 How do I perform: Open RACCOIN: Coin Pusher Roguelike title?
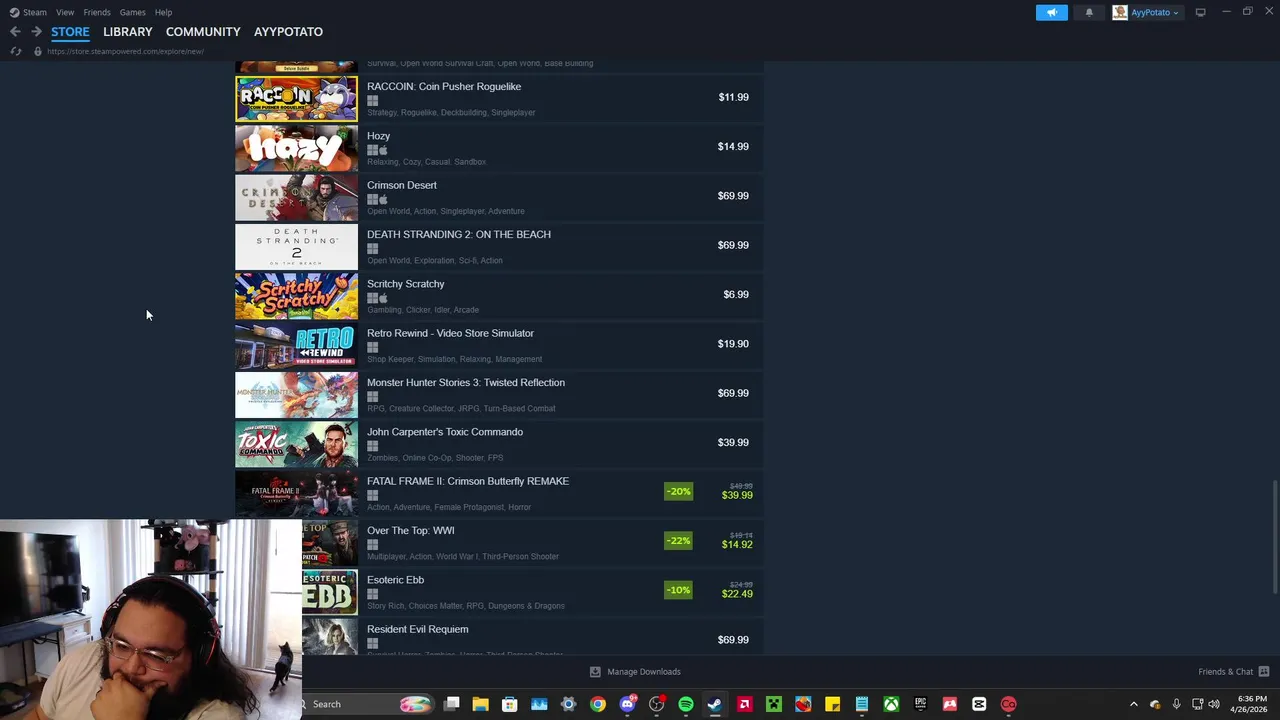pos(444,86)
